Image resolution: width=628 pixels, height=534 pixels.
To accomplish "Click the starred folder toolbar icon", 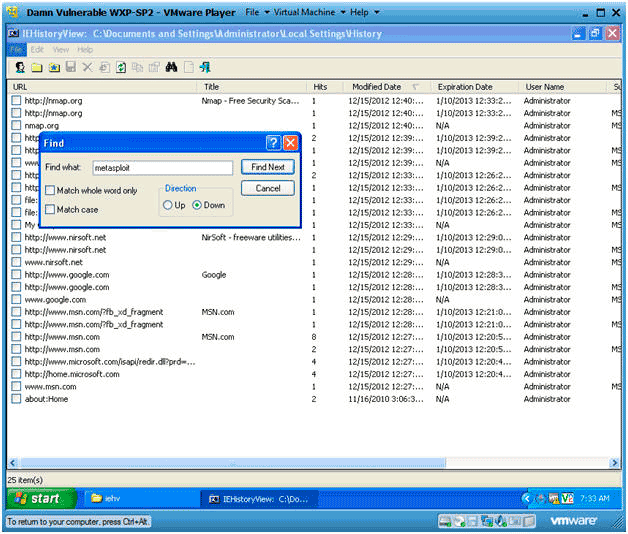I will [x=54, y=67].
